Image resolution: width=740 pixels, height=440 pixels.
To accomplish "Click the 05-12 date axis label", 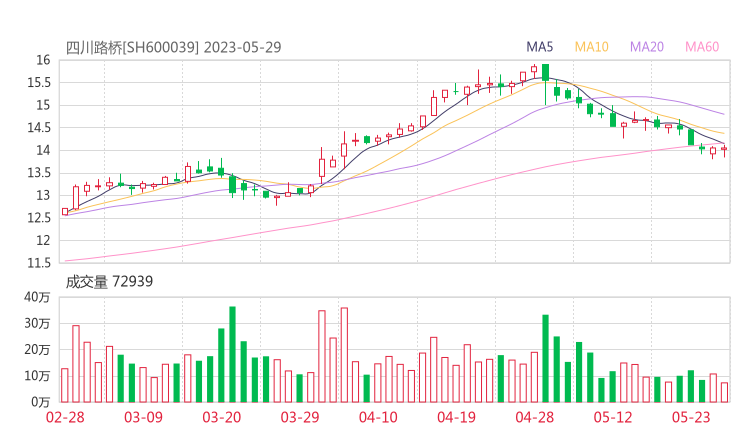I will tap(613, 417).
